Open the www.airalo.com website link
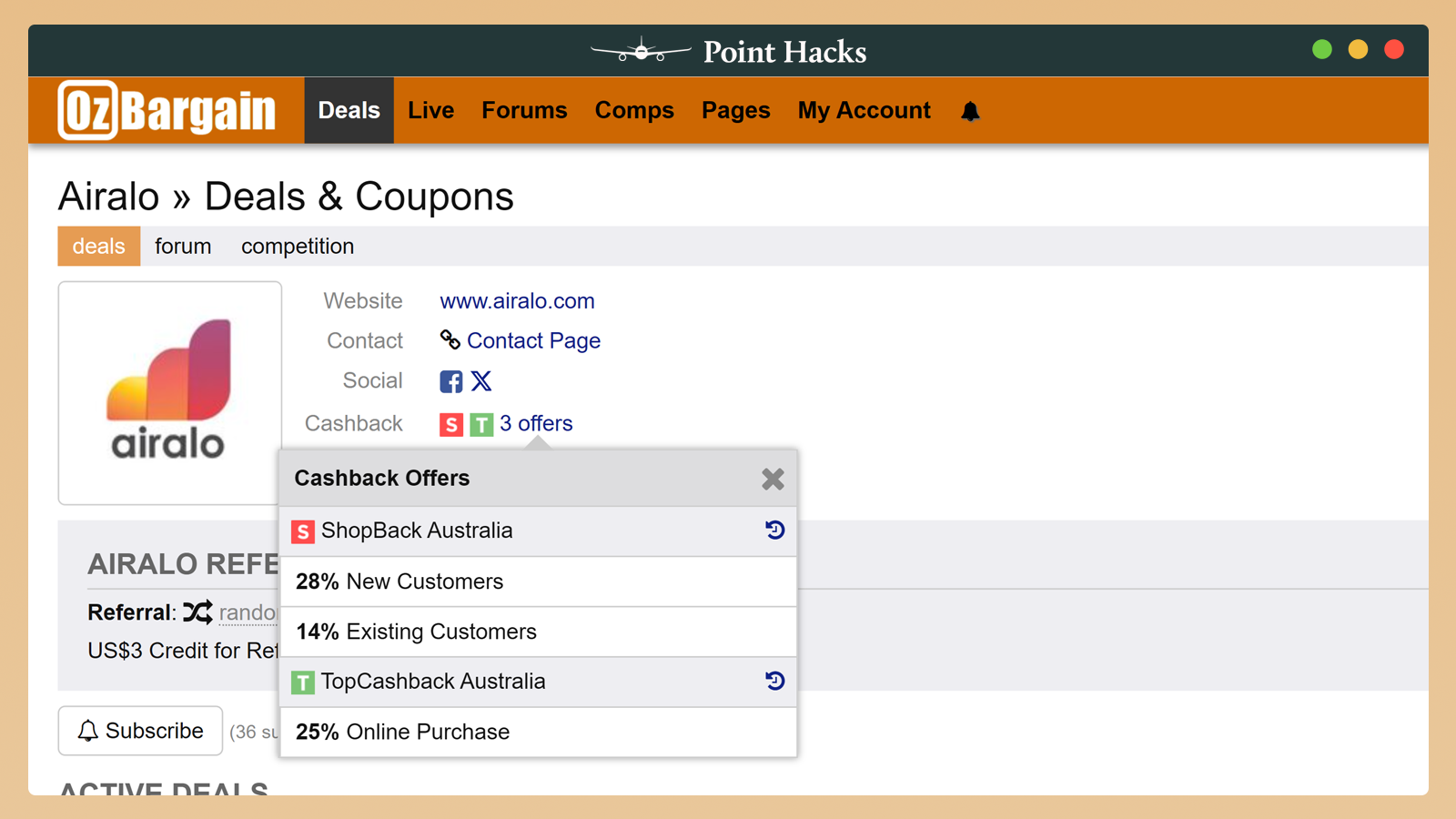1456x819 pixels. [x=517, y=301]
